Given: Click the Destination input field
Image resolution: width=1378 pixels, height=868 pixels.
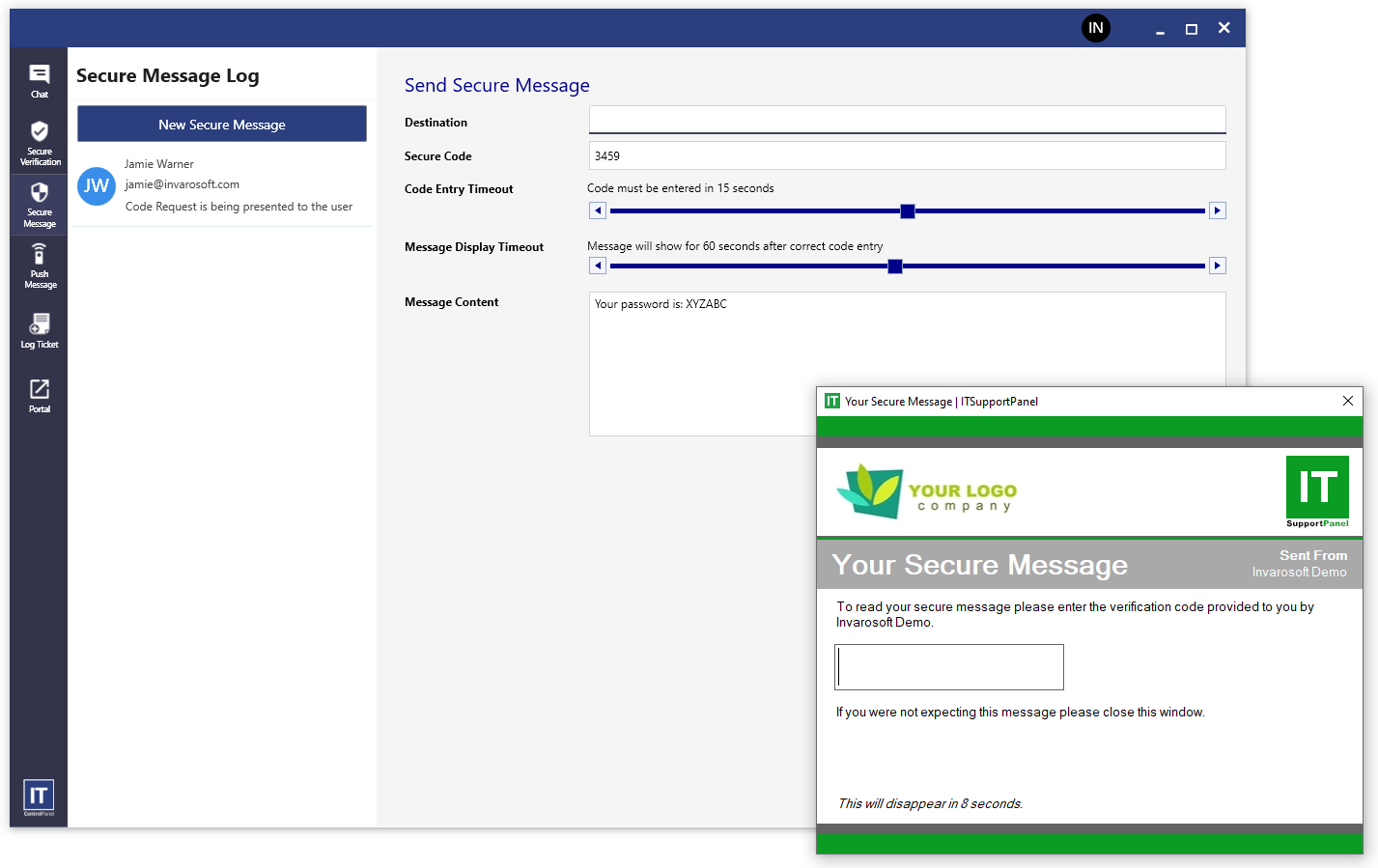Looking at the screenshot, I should 907,120.
